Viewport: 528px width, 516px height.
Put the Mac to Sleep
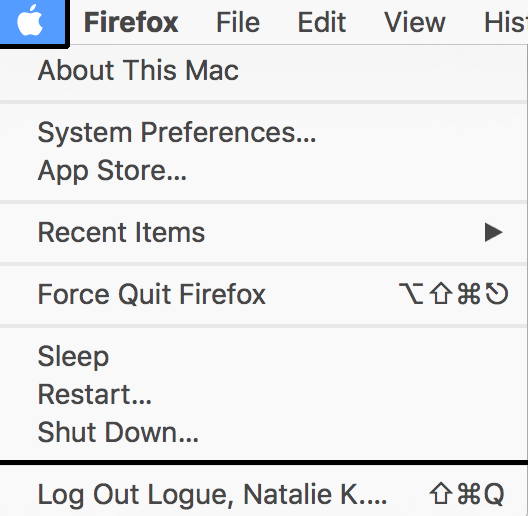coord(73,356)
